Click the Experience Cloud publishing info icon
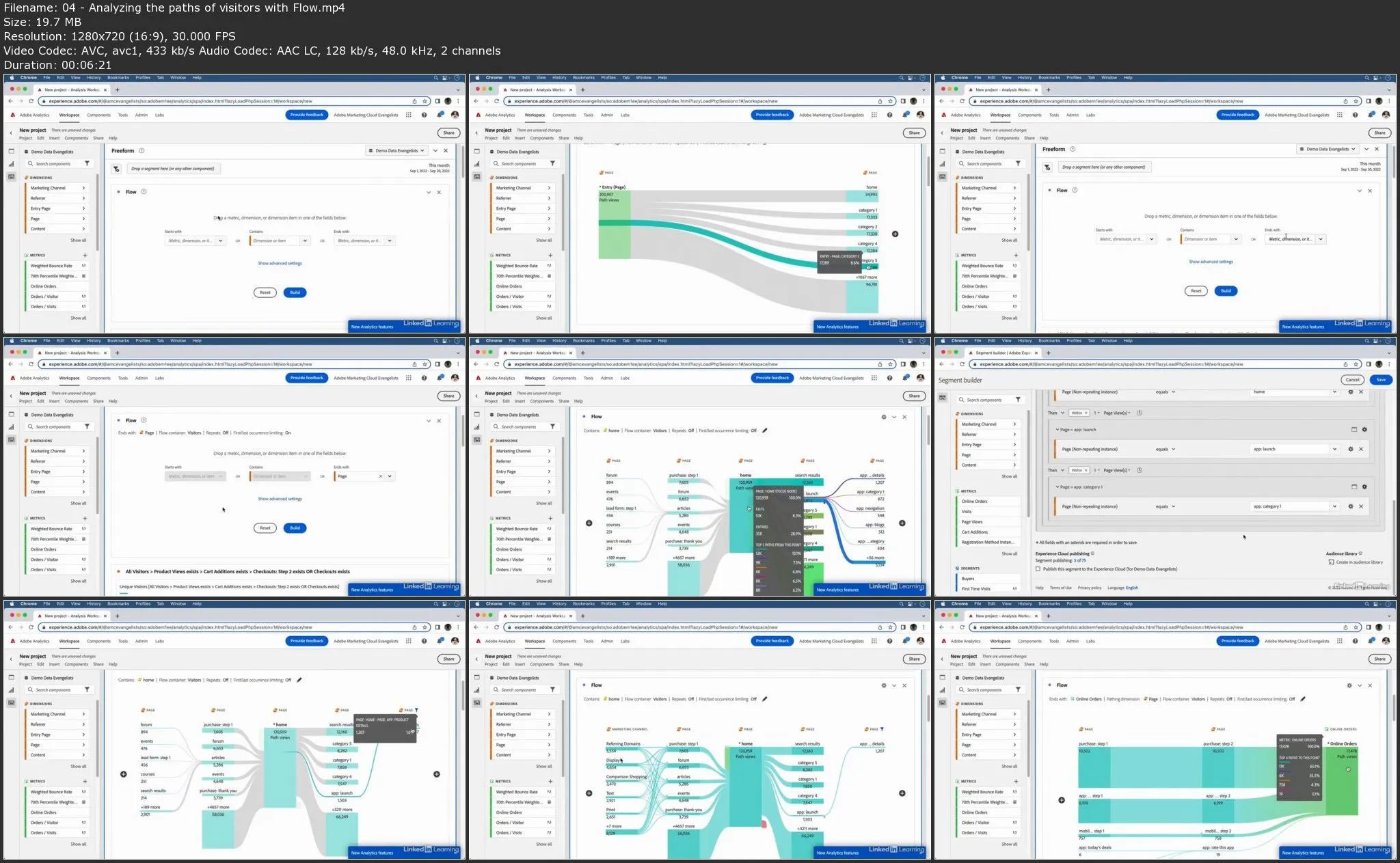The height and width of the screenshot is (863, 1400). [1092, 553]
